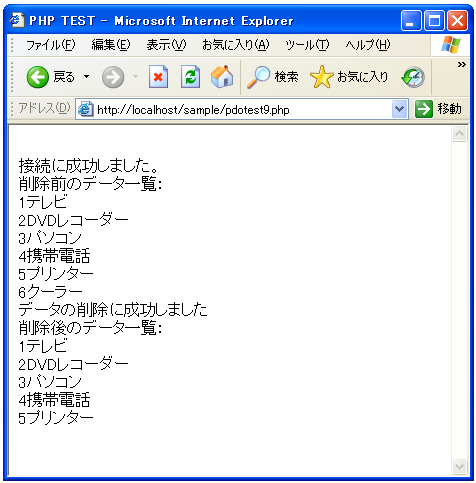Screen dimensions: 476x483
Task: Show more toolbar items chevron
Action: (461, 64)
